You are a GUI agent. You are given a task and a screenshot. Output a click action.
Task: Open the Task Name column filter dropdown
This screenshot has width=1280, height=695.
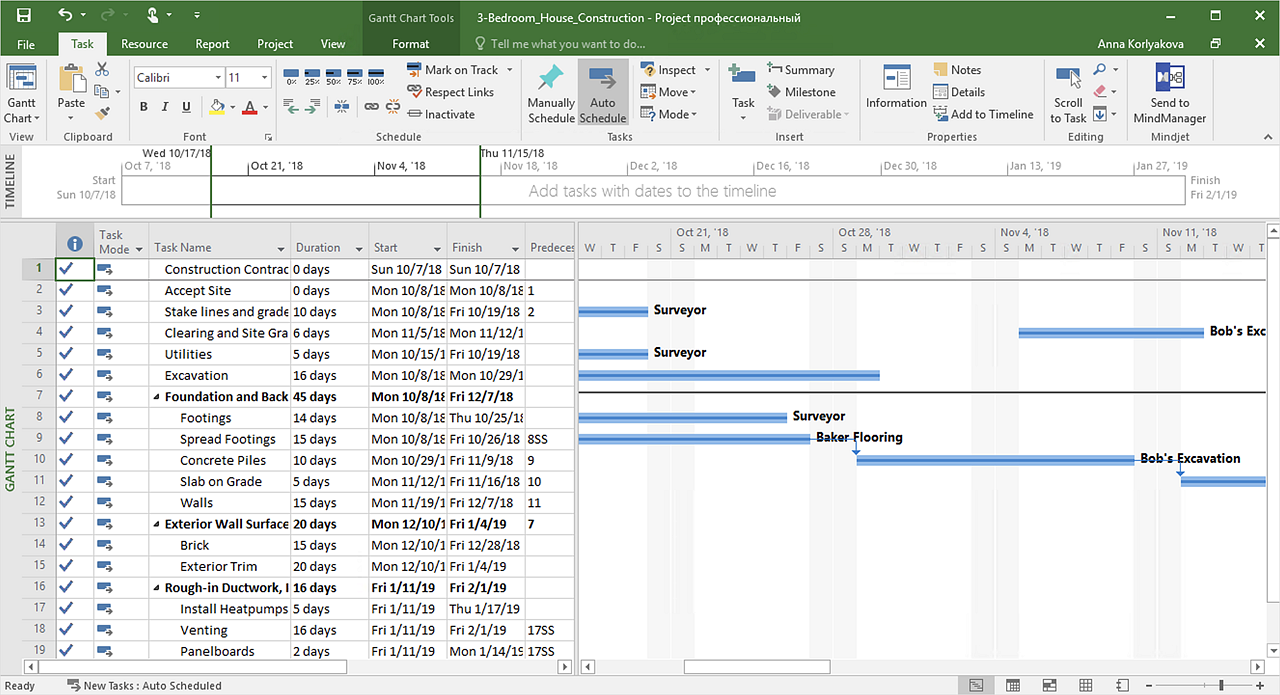coord(281,249)
